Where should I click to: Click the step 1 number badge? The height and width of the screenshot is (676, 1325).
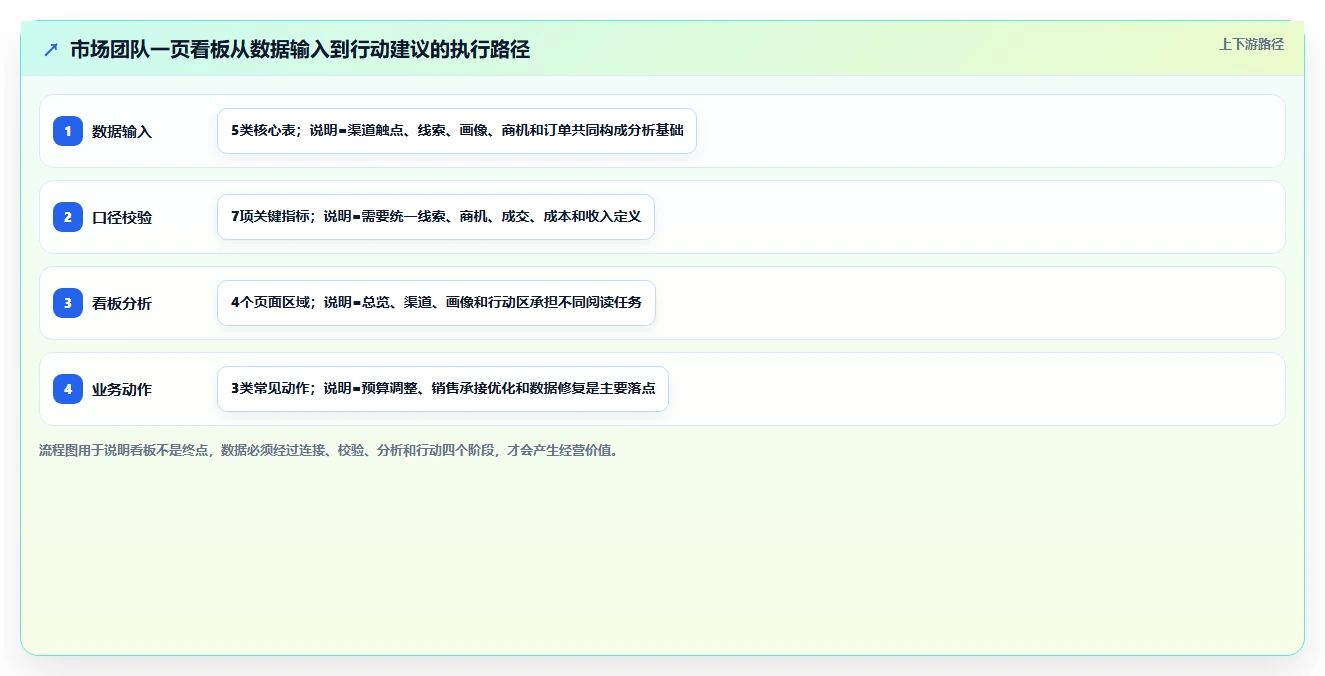tap(68, 131)
